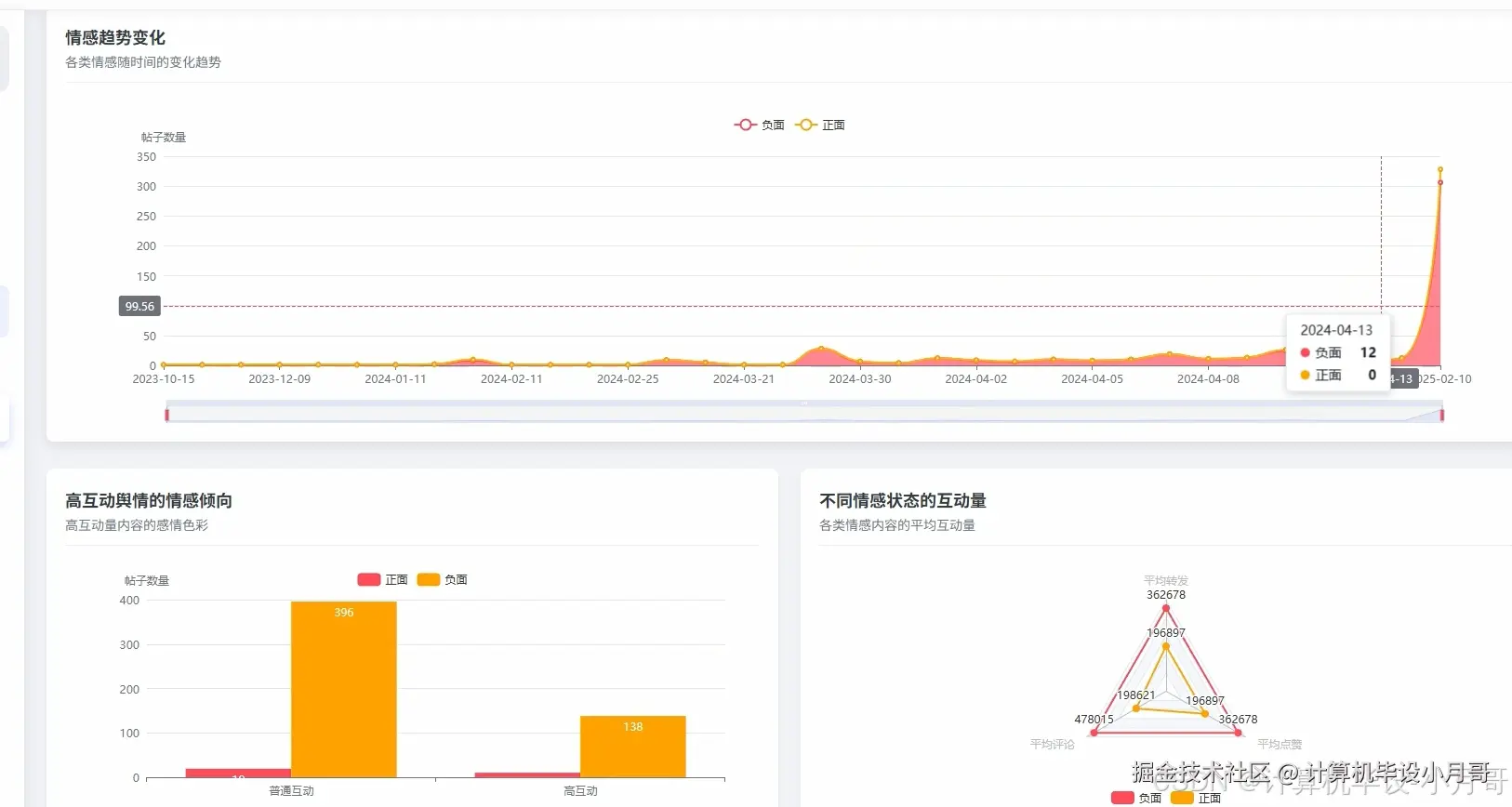Click the 平均点赞 radar axis label
This screenshot has height=807, width=1512.
tap(1280, 744)
